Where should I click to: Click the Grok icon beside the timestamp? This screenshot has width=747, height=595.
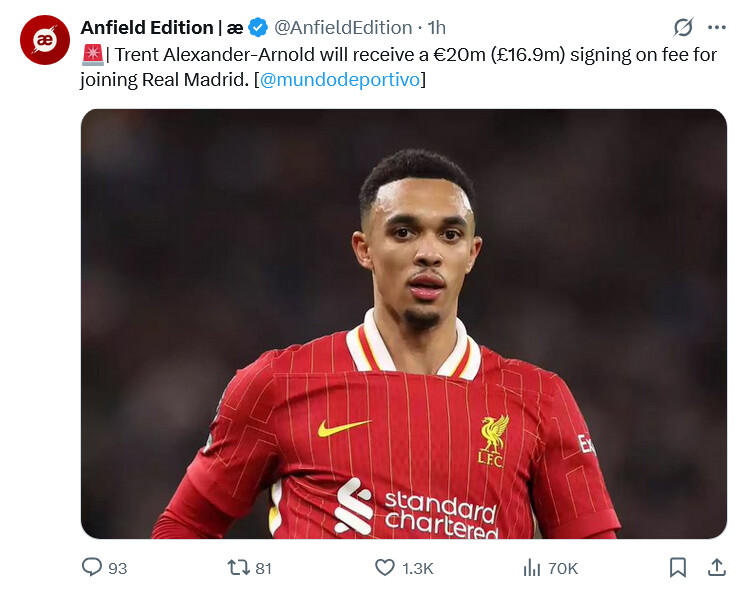(683, 27)
